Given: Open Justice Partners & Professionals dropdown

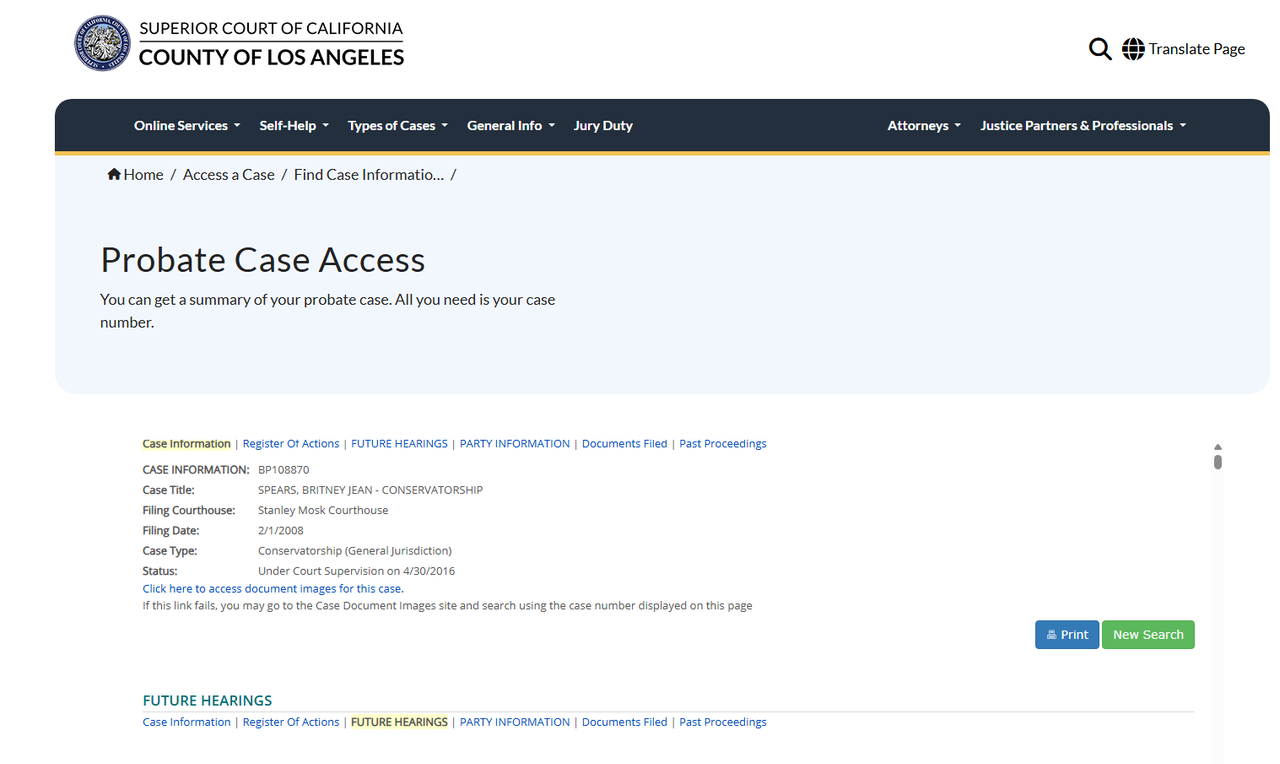Looking at the screenshot, I should 1083,126.
